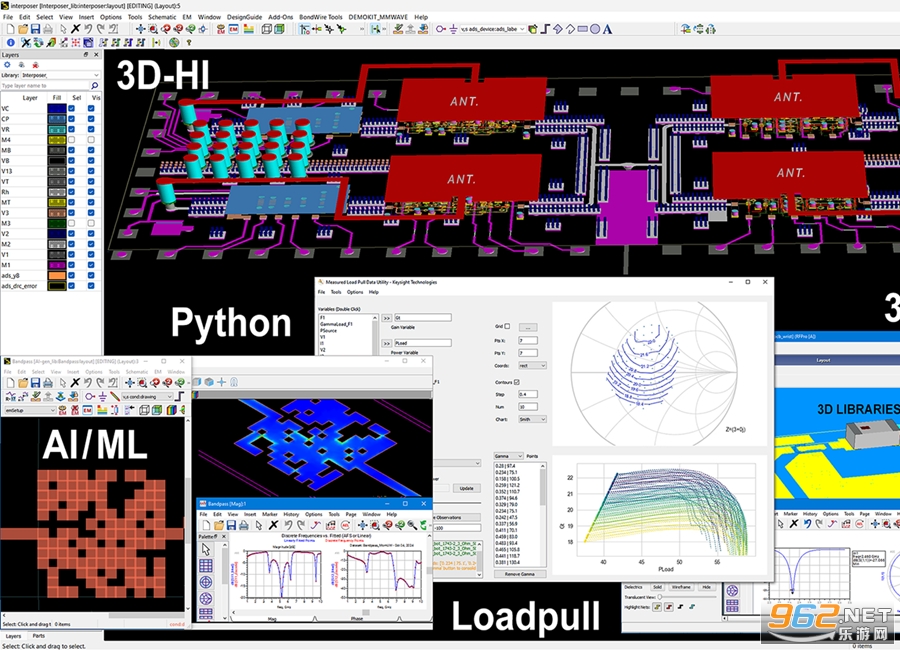The image size is (900, 650).
Task: Open the BondWire Tools menu
Action: tap(321, 17)
